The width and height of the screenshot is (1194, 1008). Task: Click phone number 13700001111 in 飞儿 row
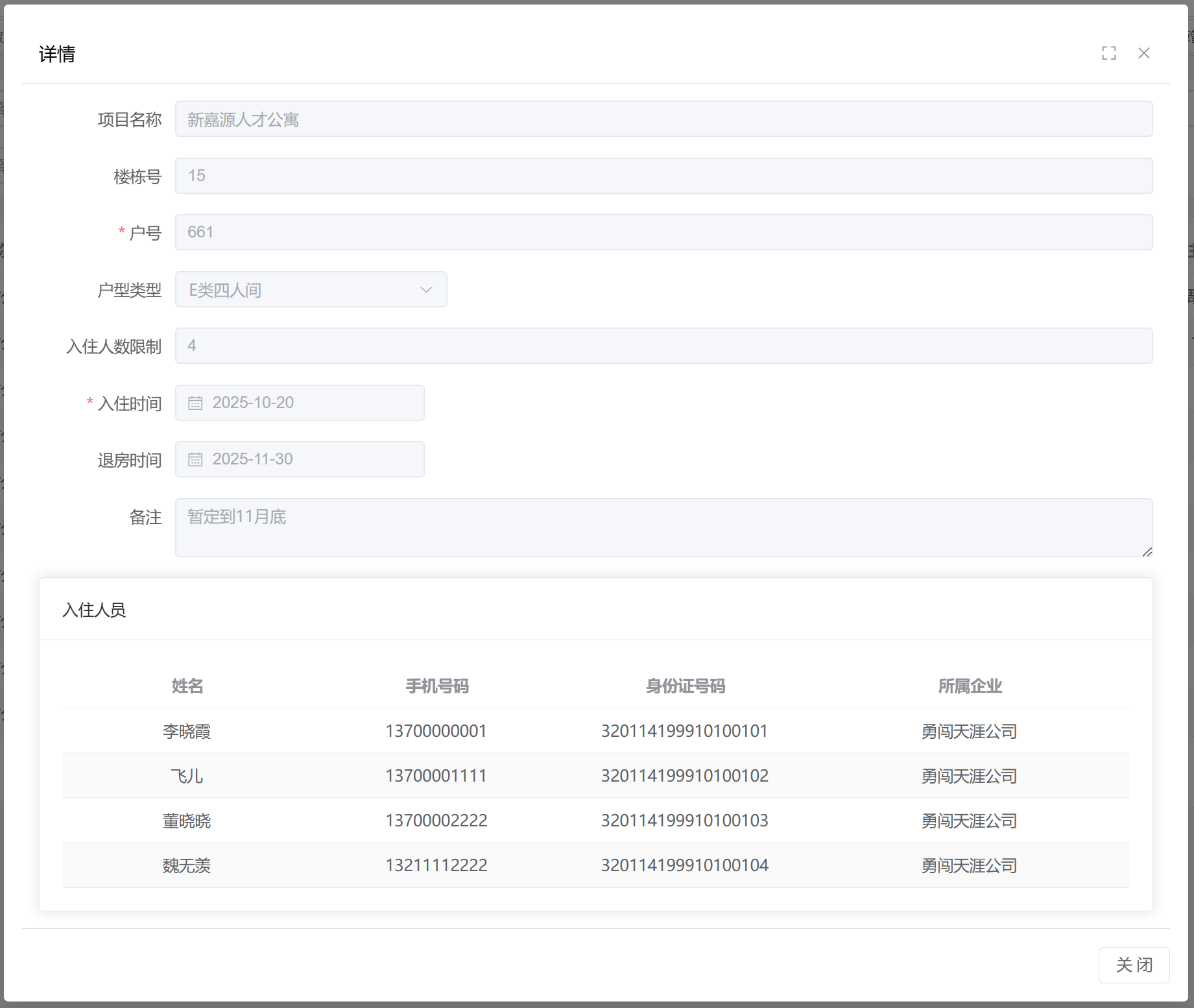point(436,776)
